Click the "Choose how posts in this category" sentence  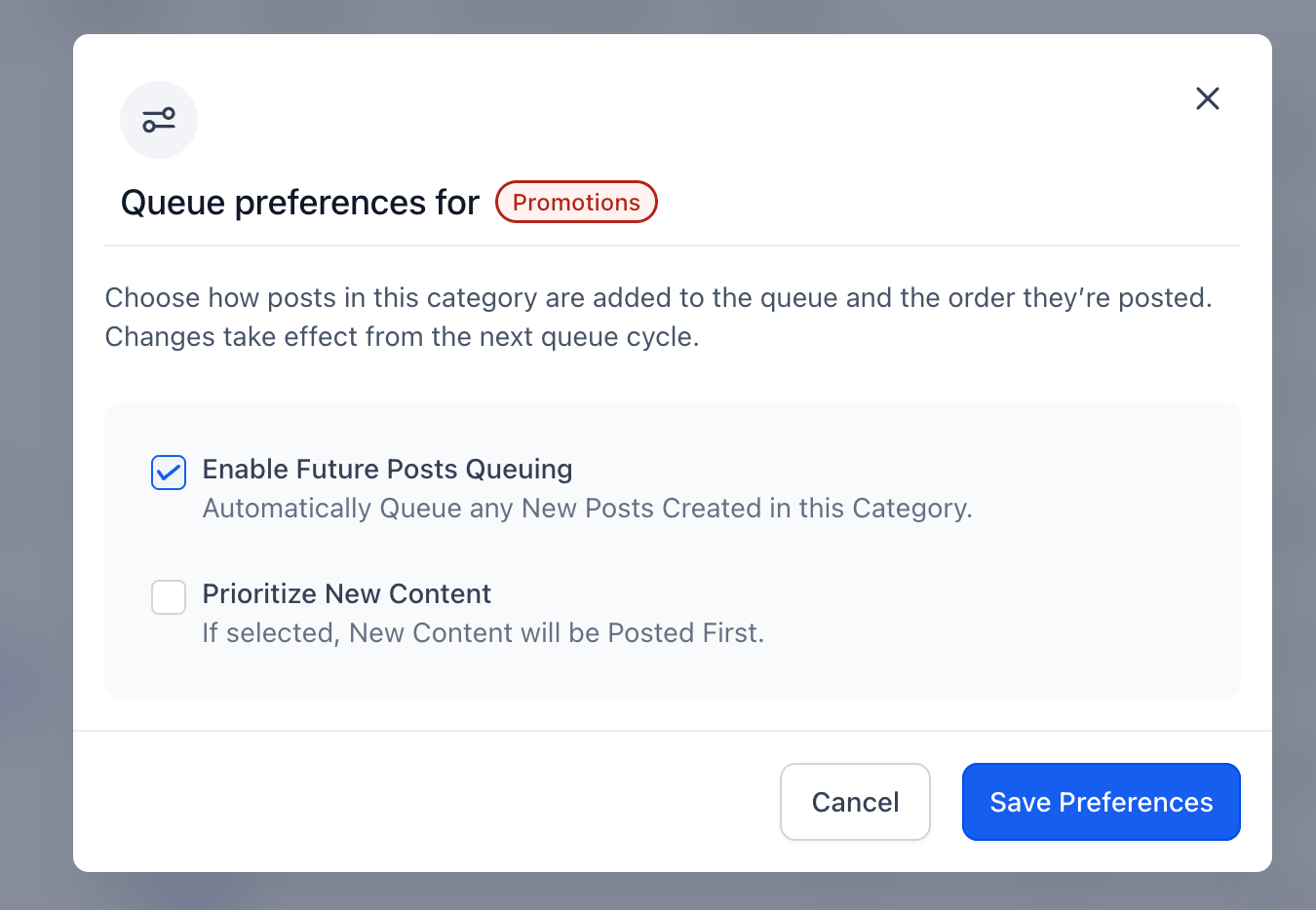[658, 297]
